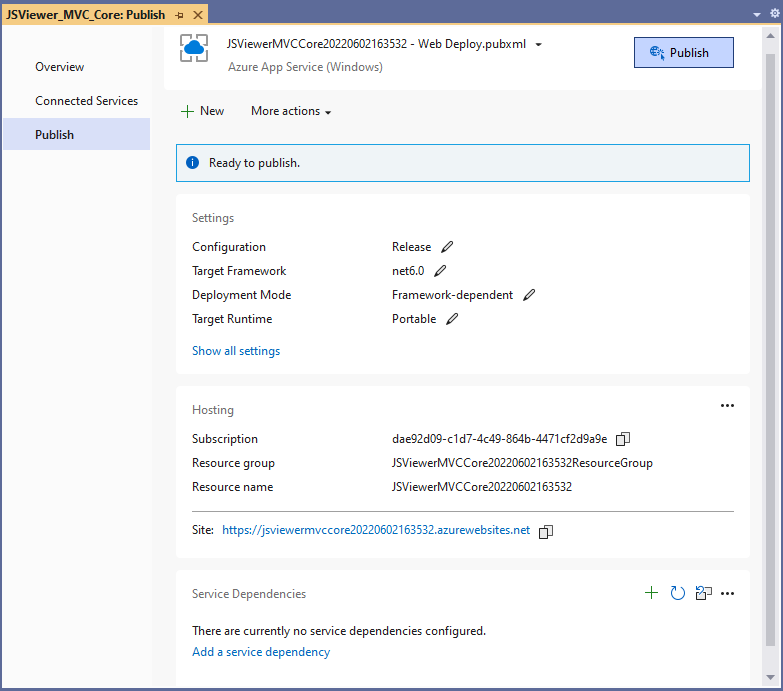This screenshot has height=691, width=783.
Task: Click the no service dependencies configured message
Action: [x=339, y=631]
